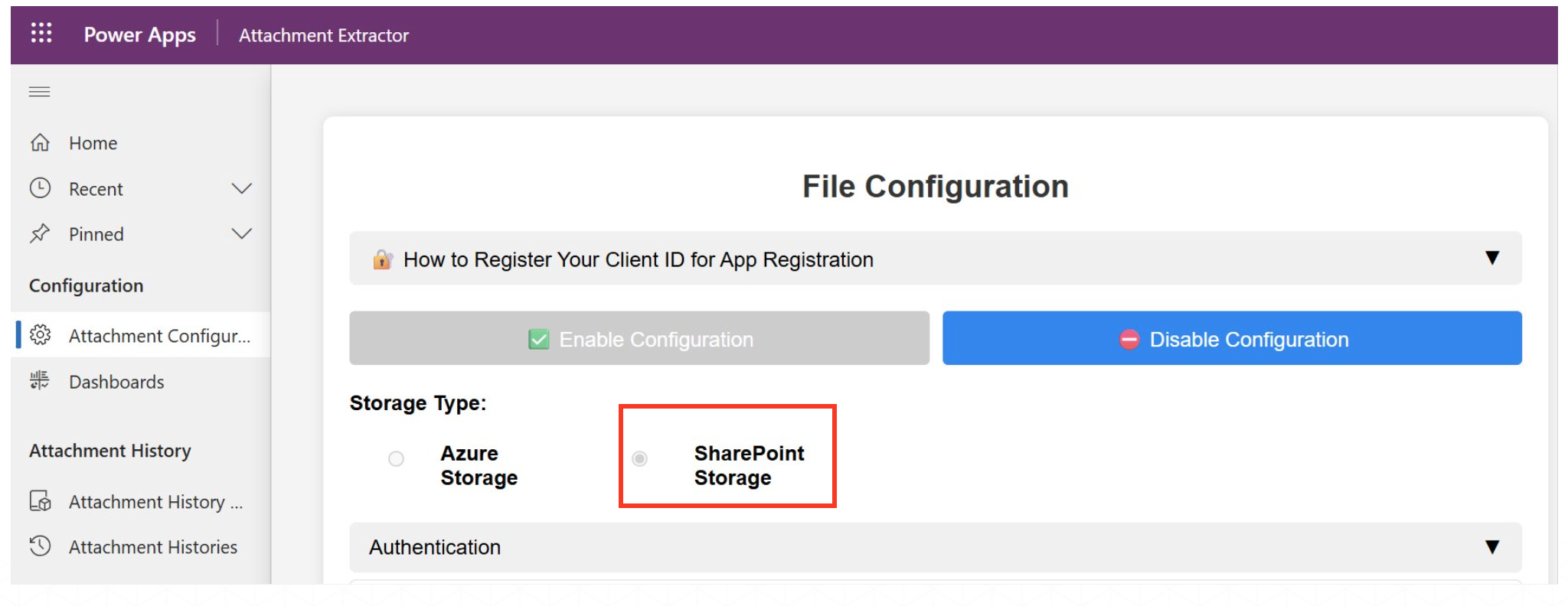
Task: Click the Home house icon
Action: coord(40,143)
